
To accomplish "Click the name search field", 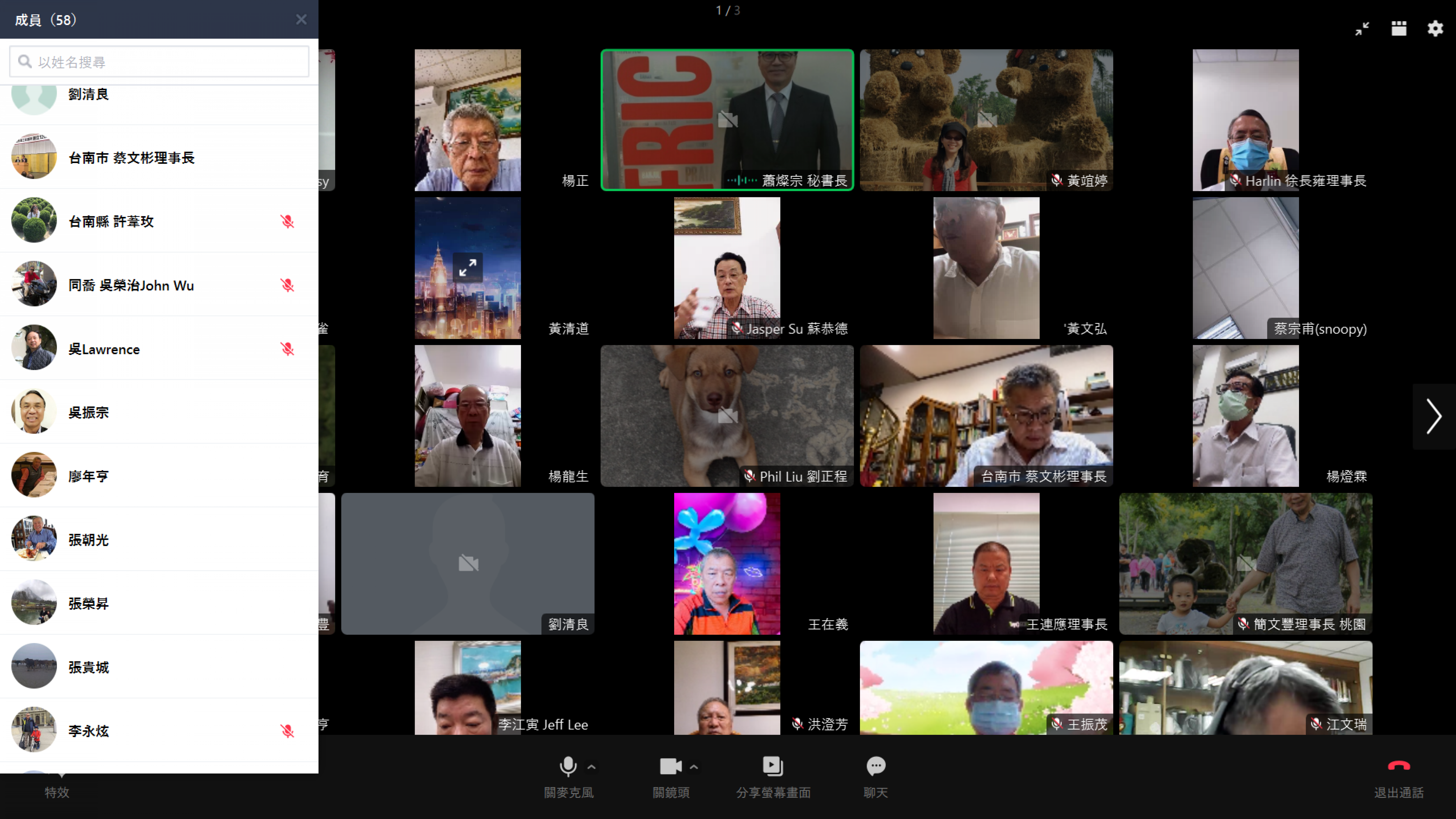I will coord(159,62).
